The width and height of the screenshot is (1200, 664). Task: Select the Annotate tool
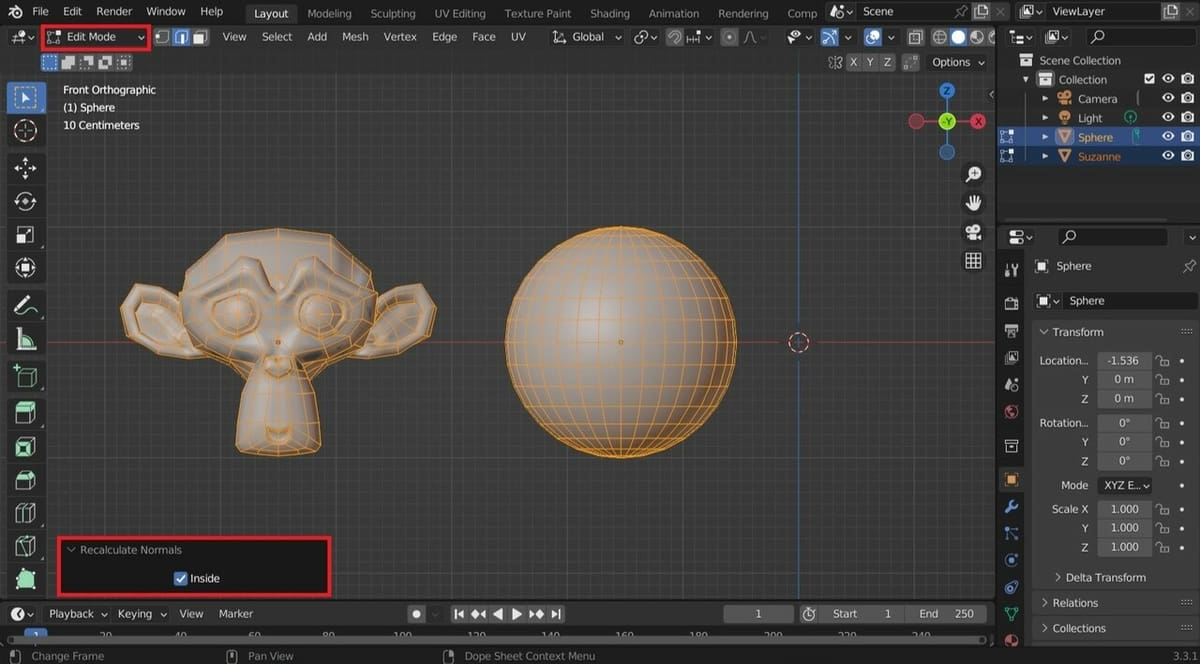coord(25,306)
